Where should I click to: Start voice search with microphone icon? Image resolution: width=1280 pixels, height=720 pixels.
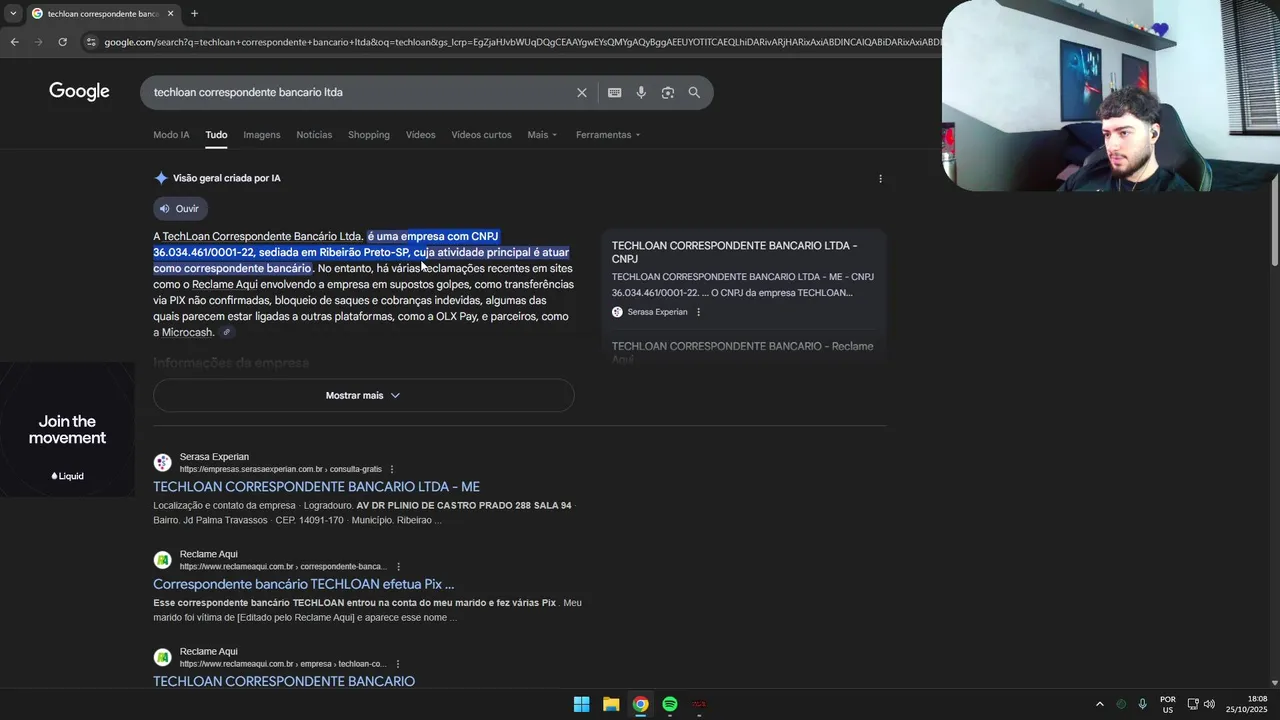641,92
